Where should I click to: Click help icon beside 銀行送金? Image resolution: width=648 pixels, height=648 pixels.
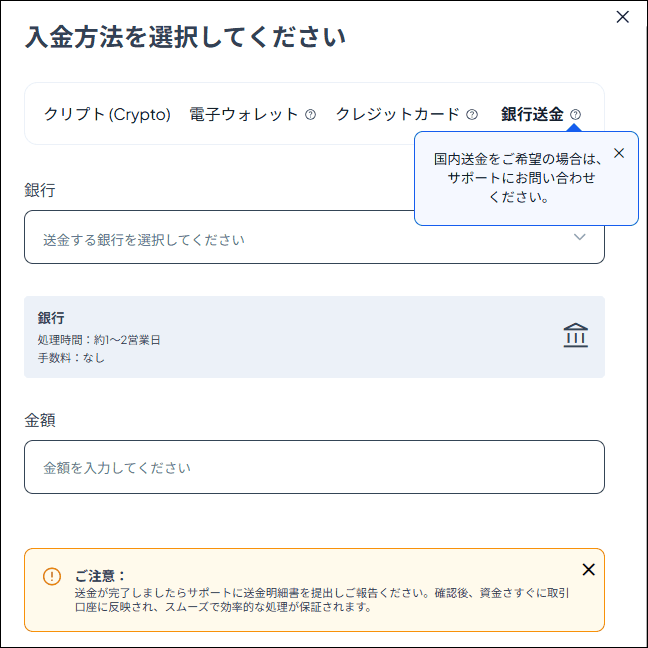click(x=575, y=115)
